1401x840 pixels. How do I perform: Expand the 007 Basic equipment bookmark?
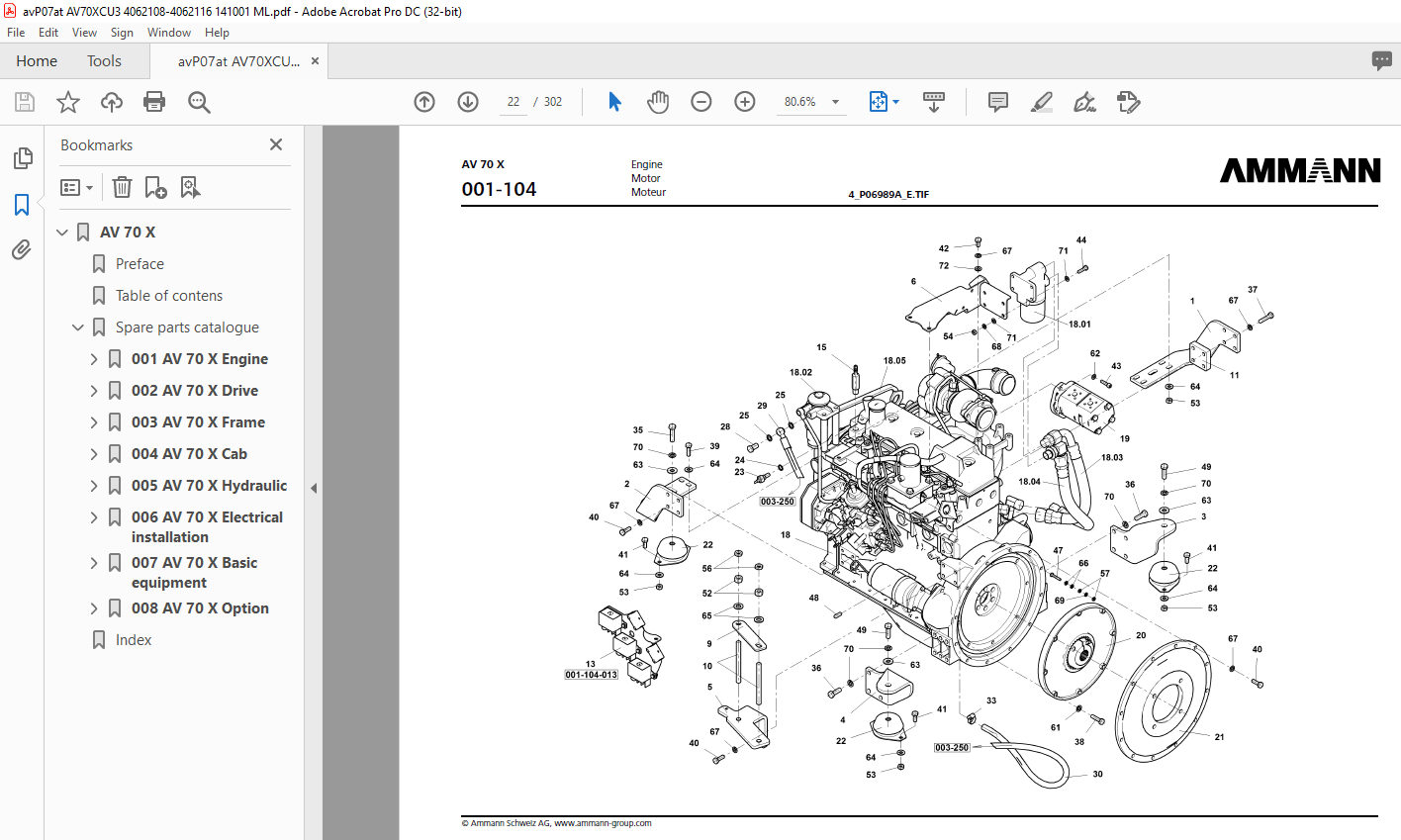click(94, 563)
